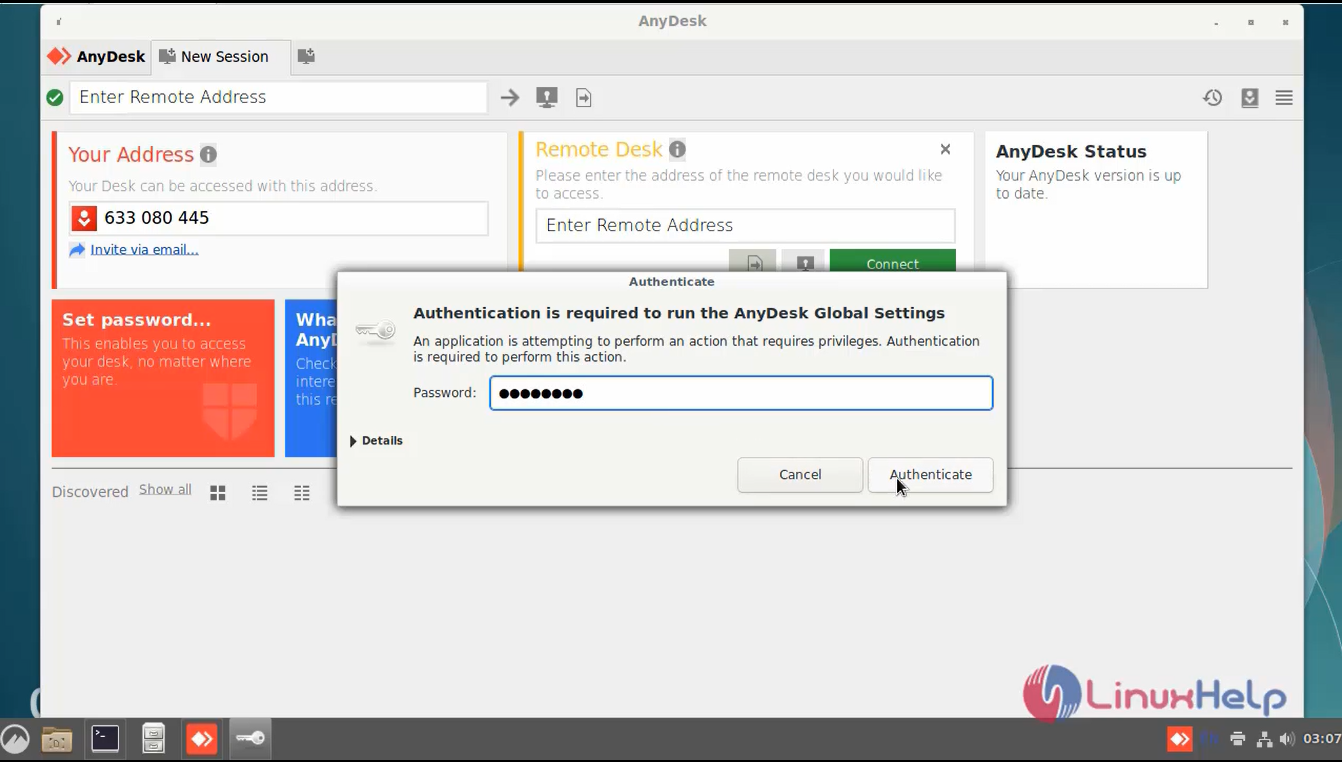1342x762 pixels.
Task: Click the download/install icon in top right
Action: tap(1250, 97)
